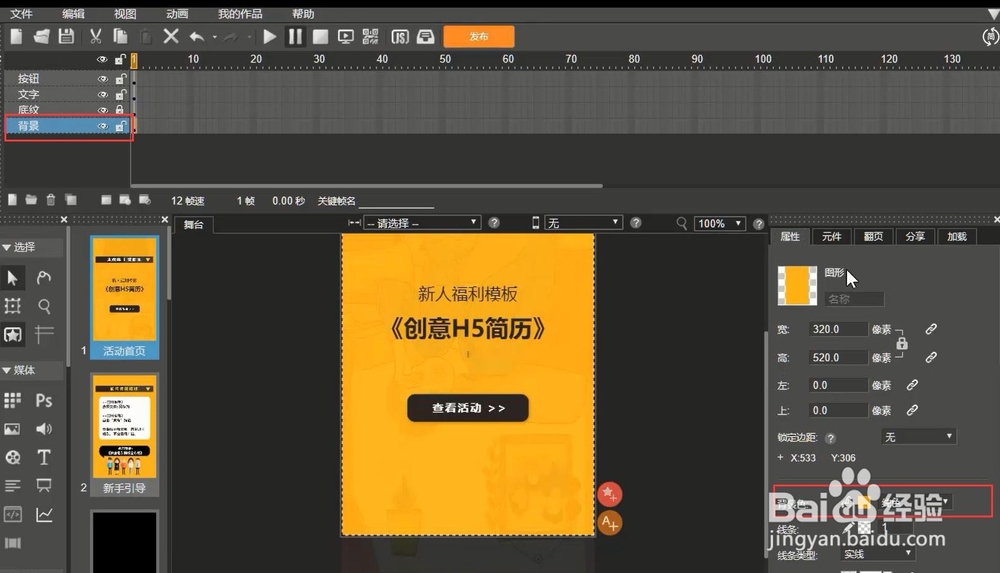1000x573 pixels.
Task: Select the arrow selection tool
Action: click(x=13, y=278)
